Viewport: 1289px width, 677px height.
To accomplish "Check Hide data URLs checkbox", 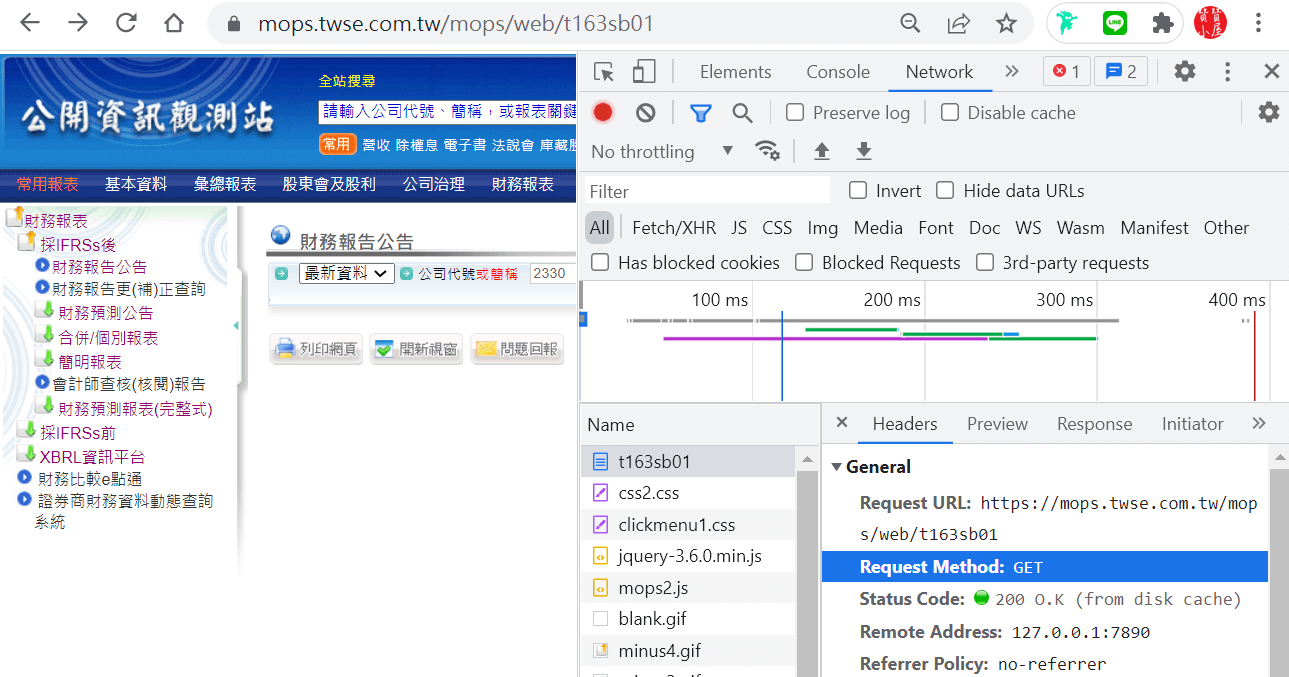I will pyautogui.click(x=945, y=190).
